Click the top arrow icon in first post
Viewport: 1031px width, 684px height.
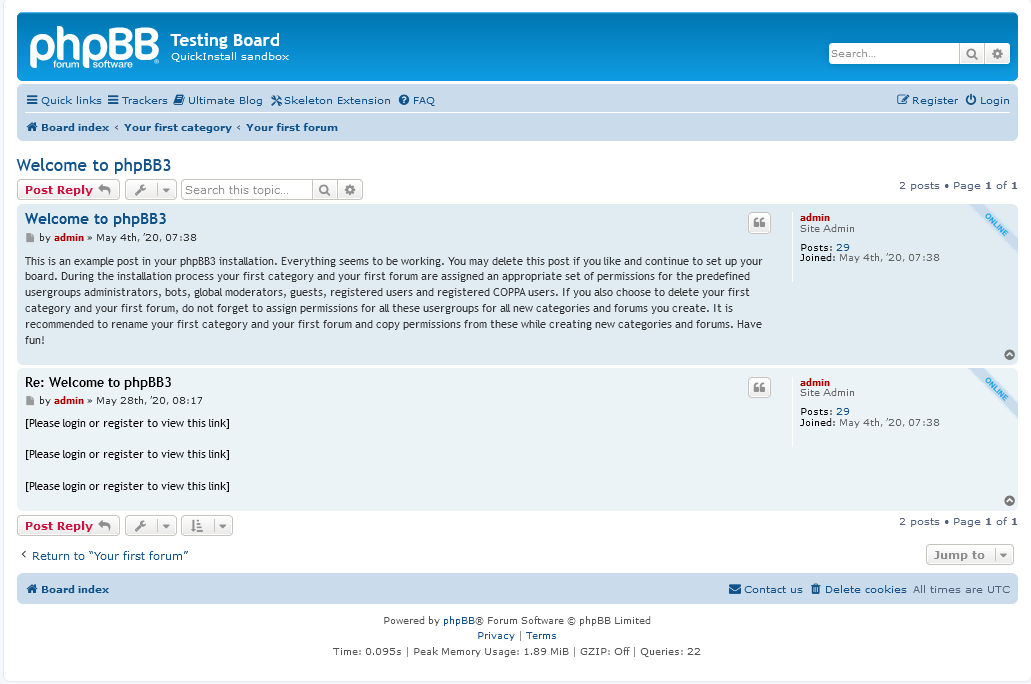coord(1009,355)
